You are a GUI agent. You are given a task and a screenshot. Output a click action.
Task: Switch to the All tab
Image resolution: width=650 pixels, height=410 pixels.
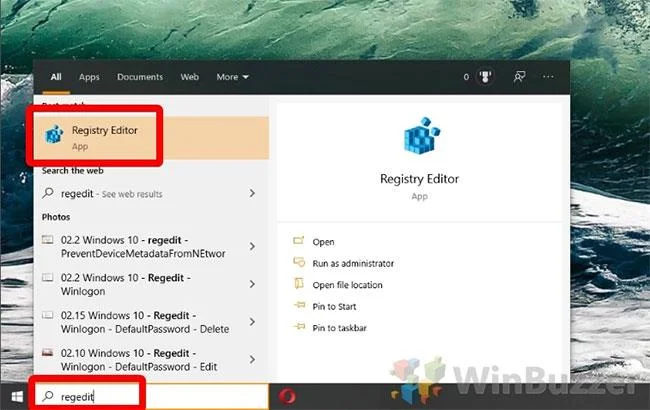pos(56,77)
